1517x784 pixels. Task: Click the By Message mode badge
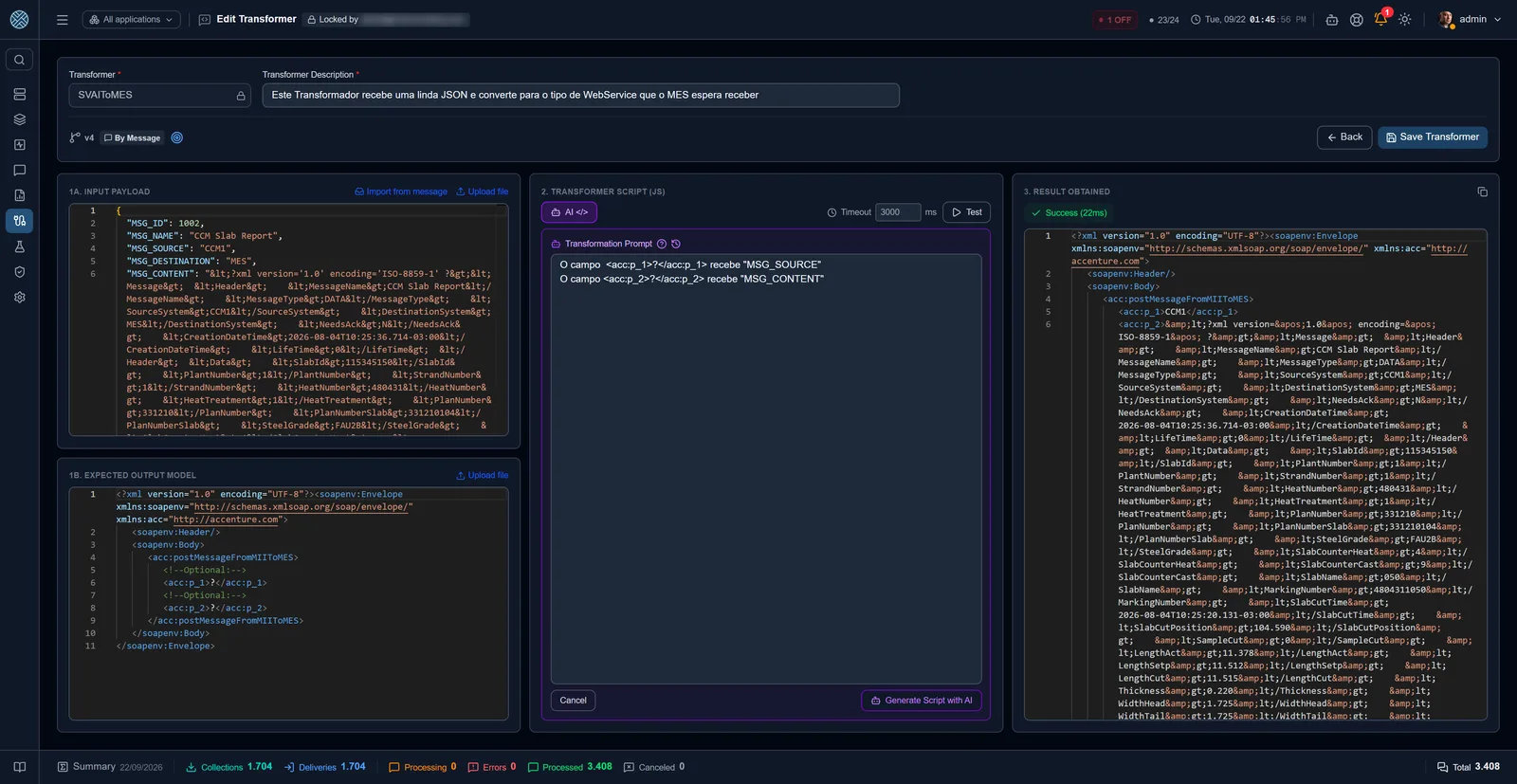pyautogui.click(x=132, y=138)
